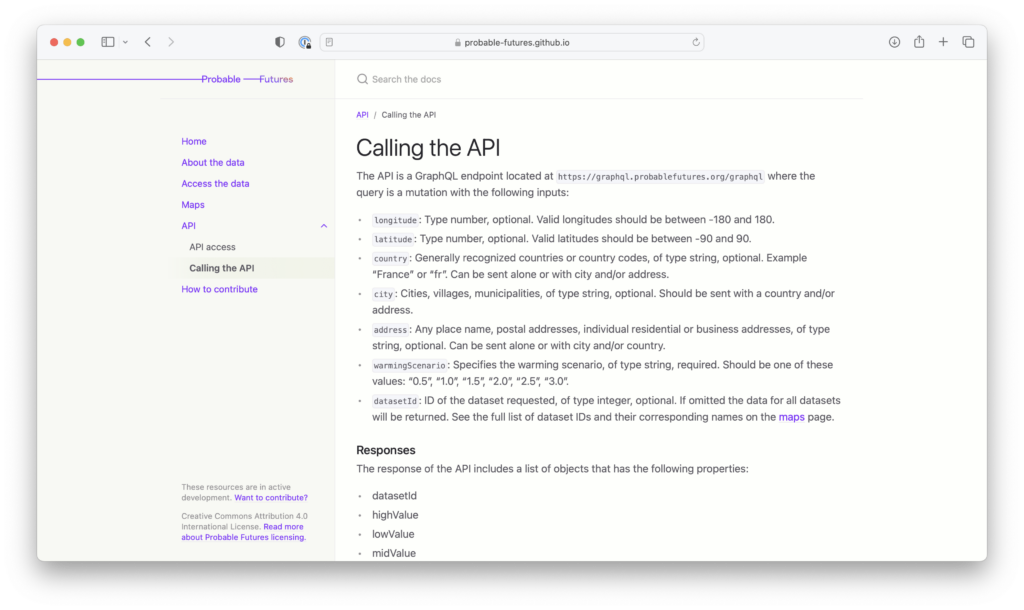This screenshot has height=610, width=1024.
Task: Click the maps link in the datasetId description
Action: coord(791,417)
